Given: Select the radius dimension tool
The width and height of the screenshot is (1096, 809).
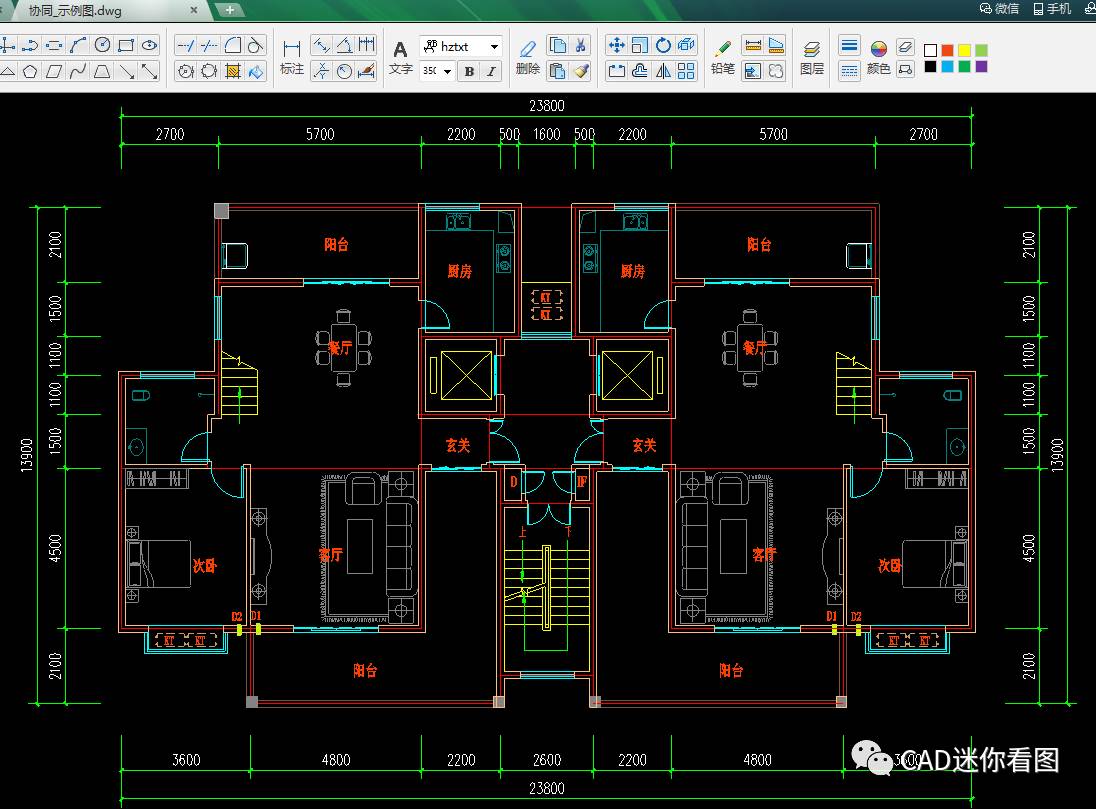Looking at the screenshot, I should click(x=344, y=71).
